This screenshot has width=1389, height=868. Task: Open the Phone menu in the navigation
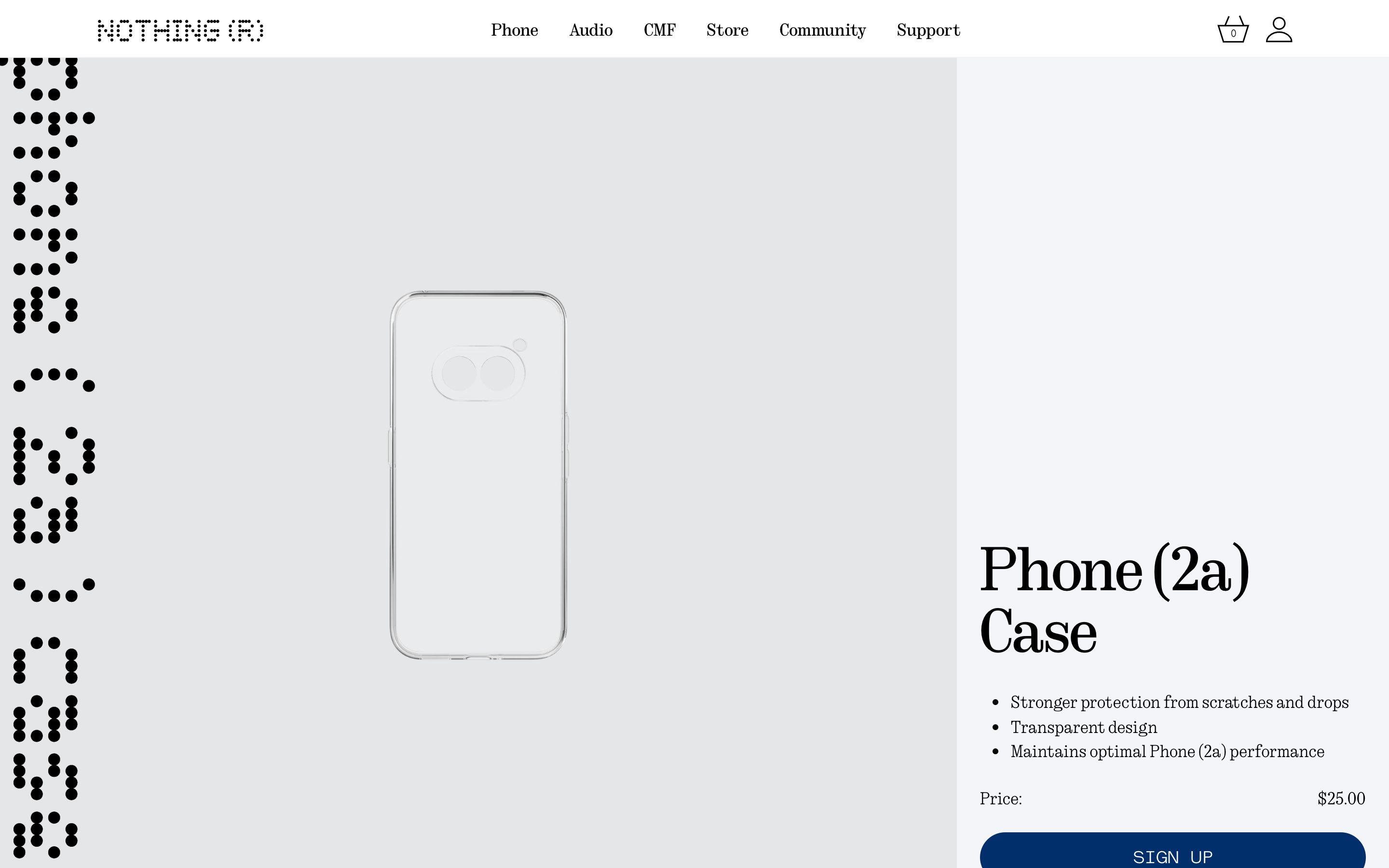[514, 30]
